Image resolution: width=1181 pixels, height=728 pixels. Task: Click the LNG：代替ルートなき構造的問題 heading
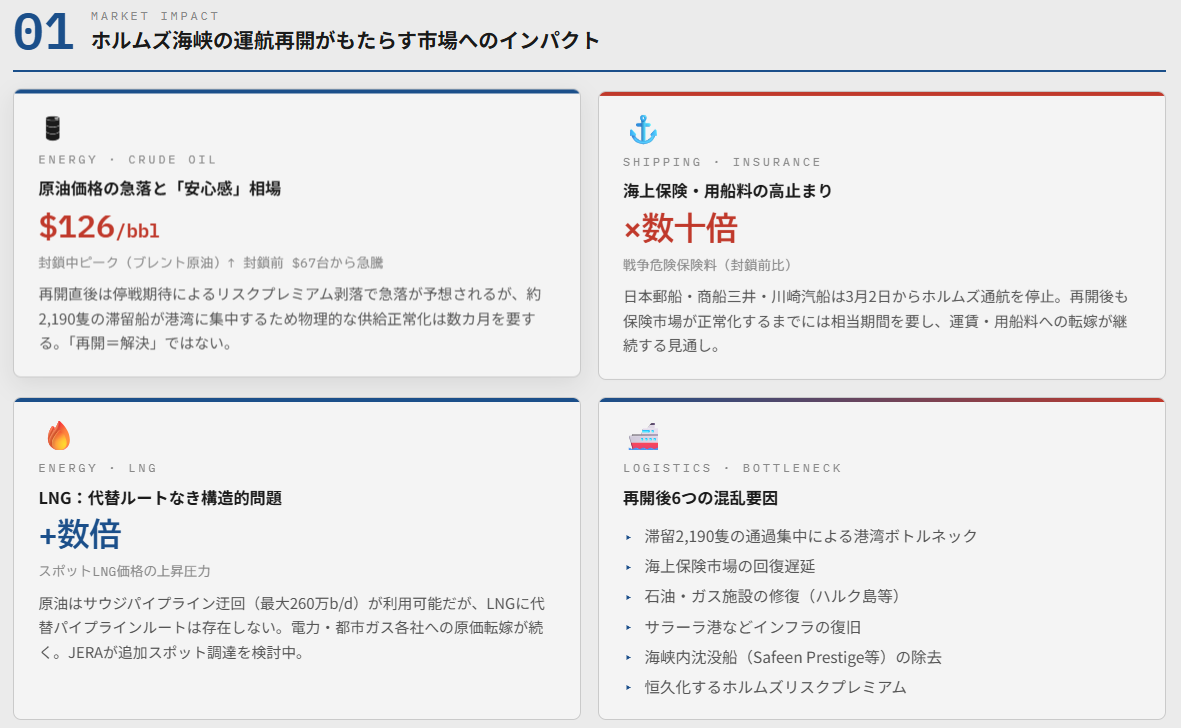click(x=160, y=497)
